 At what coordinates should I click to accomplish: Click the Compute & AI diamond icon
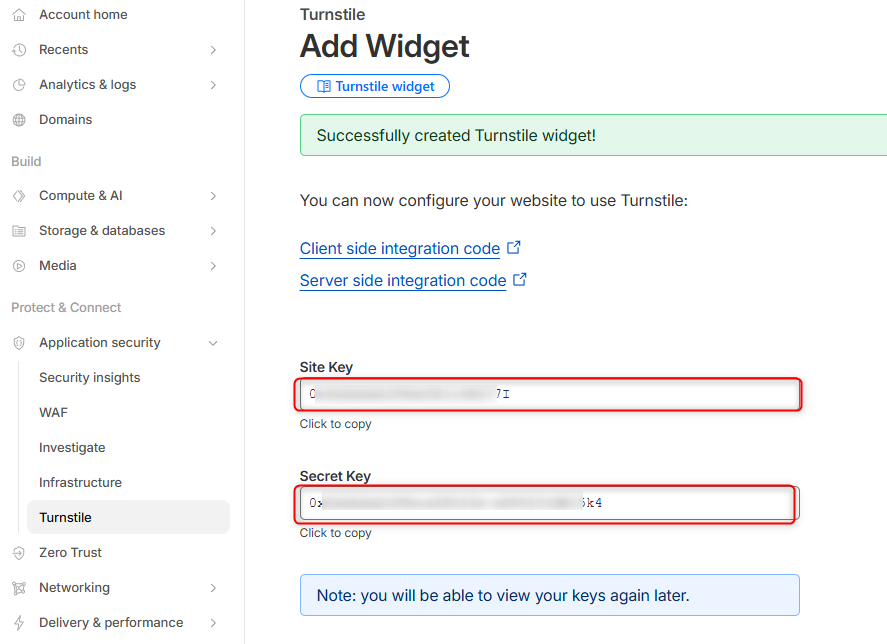pyautogui.click(x=18, y=196)
